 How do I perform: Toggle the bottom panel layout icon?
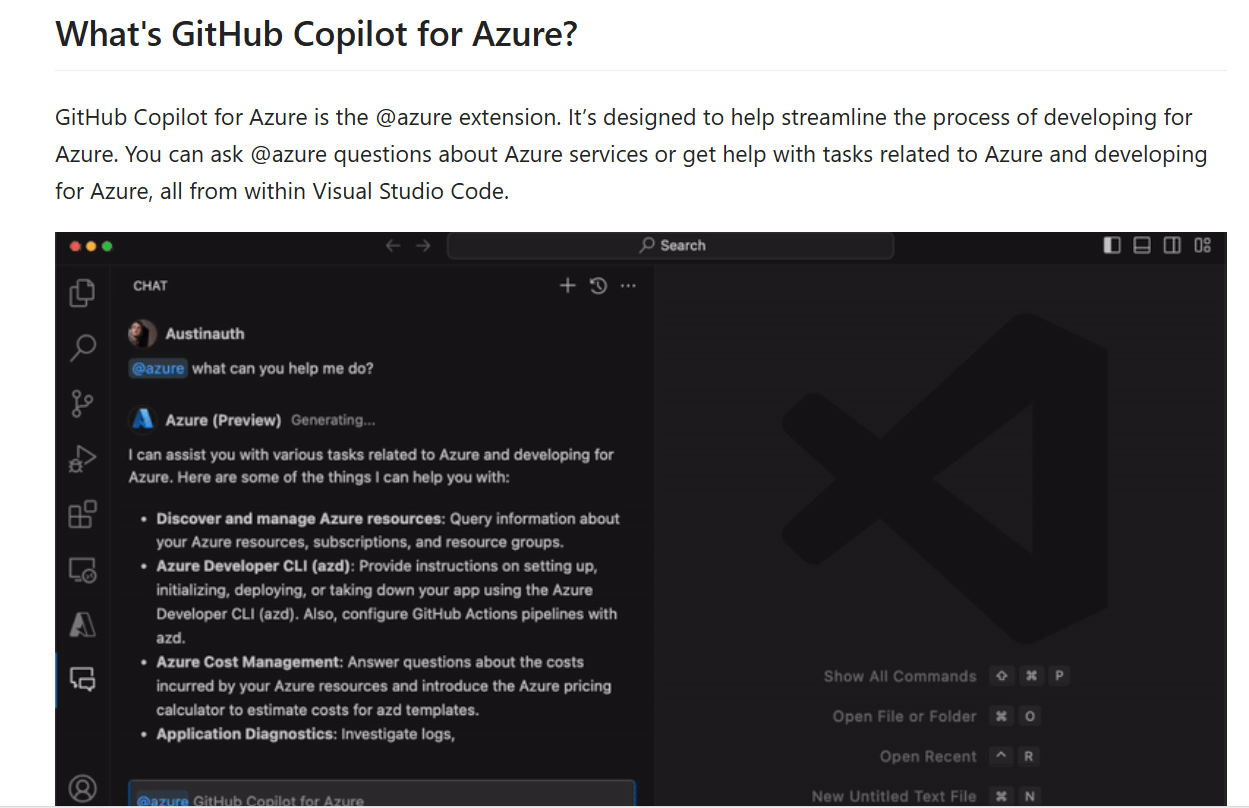[x=1142, y=246]
